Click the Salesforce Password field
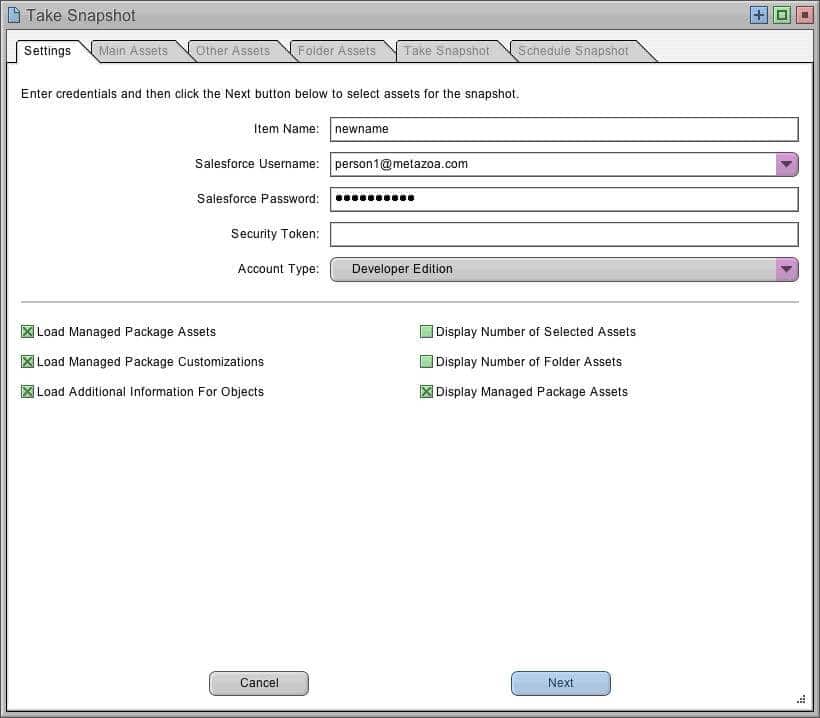This screenshot has width=820, height=718. click(564, 199)
